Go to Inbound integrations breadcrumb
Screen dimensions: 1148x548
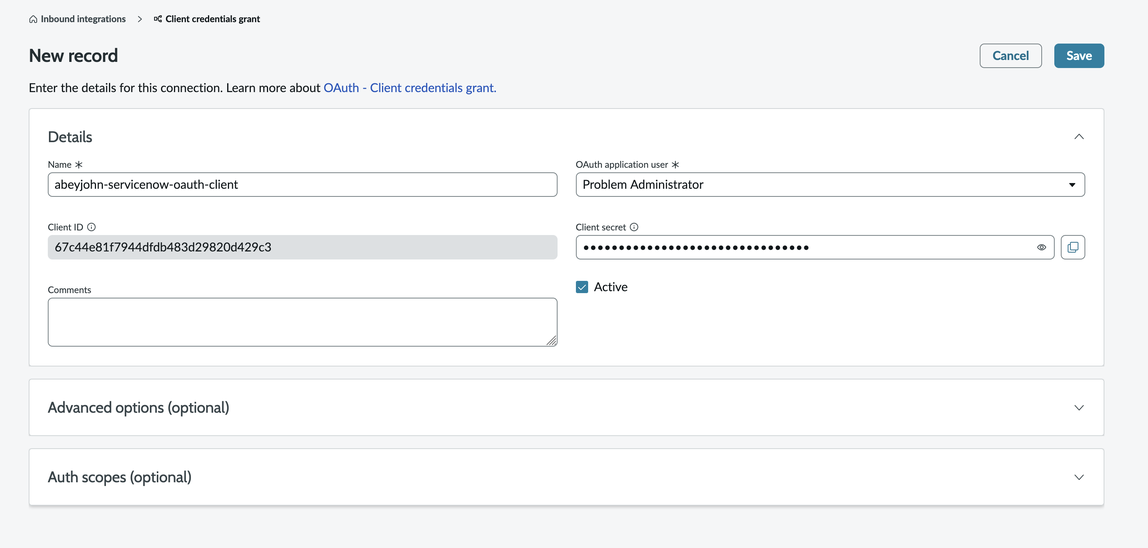(x=83, y=19)
